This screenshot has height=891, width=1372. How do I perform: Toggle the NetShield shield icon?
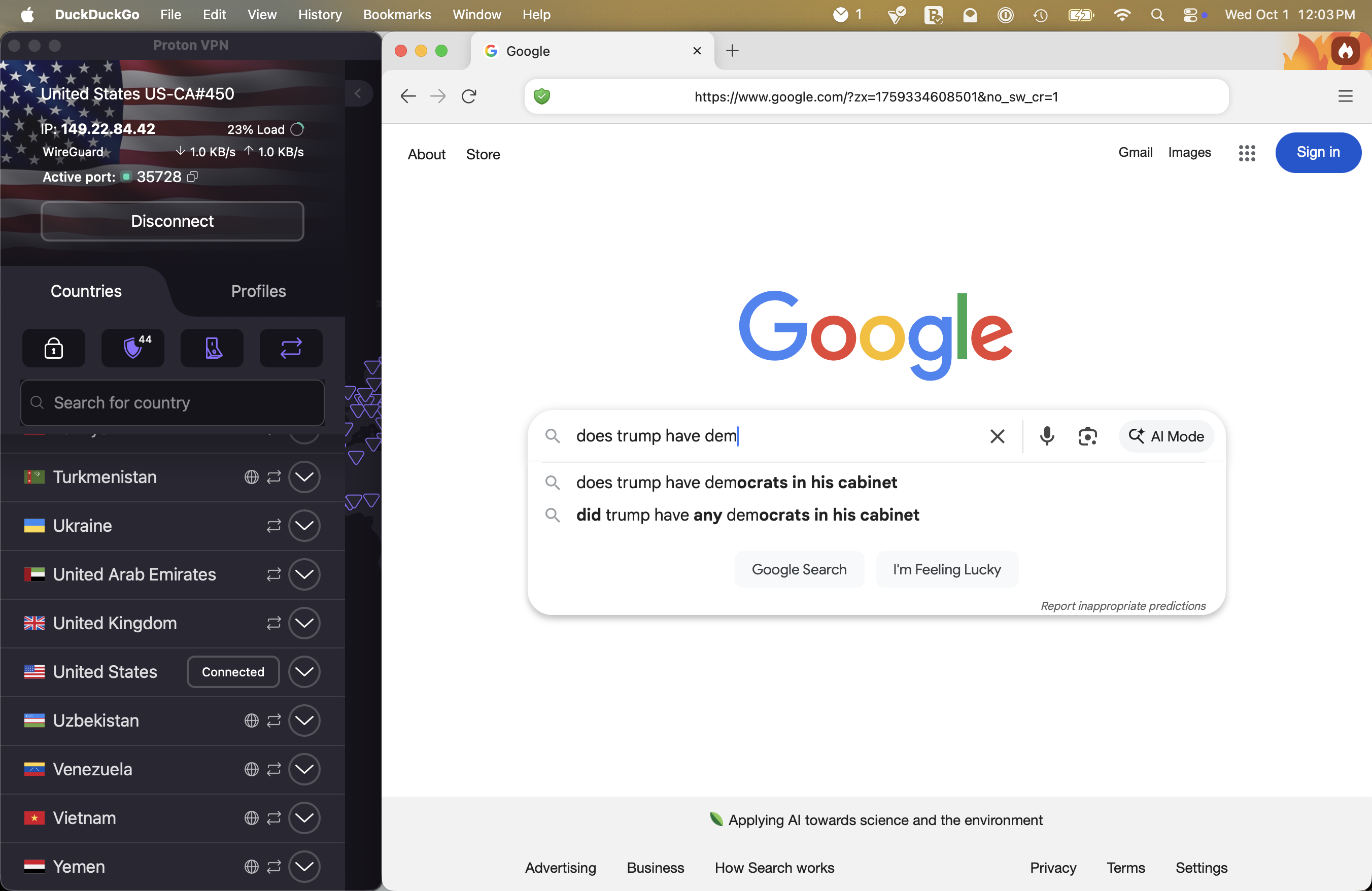click(x=133, y=348)
